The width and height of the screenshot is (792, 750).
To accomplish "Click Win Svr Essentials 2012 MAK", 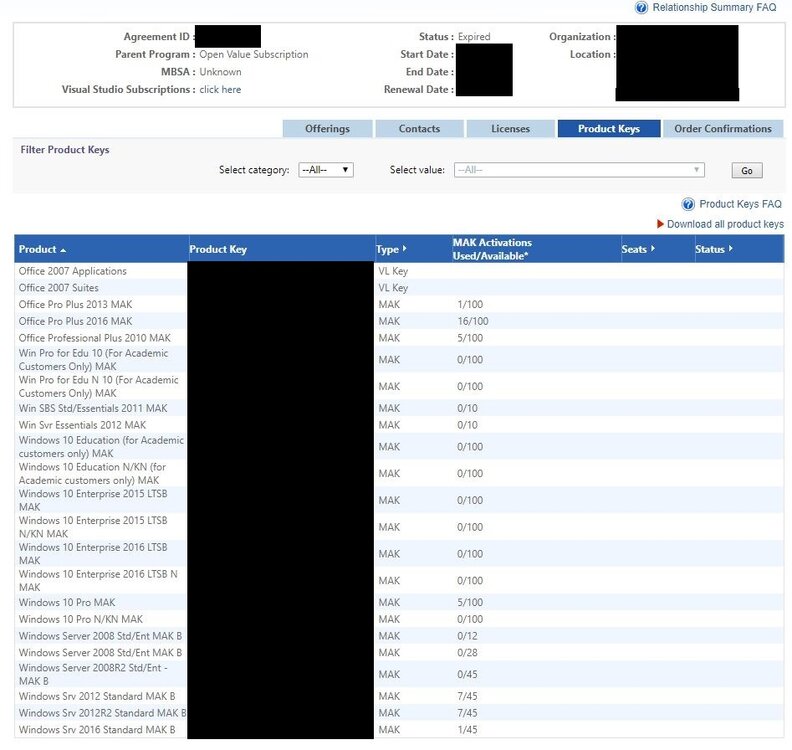I will click(x=82, y=425).
